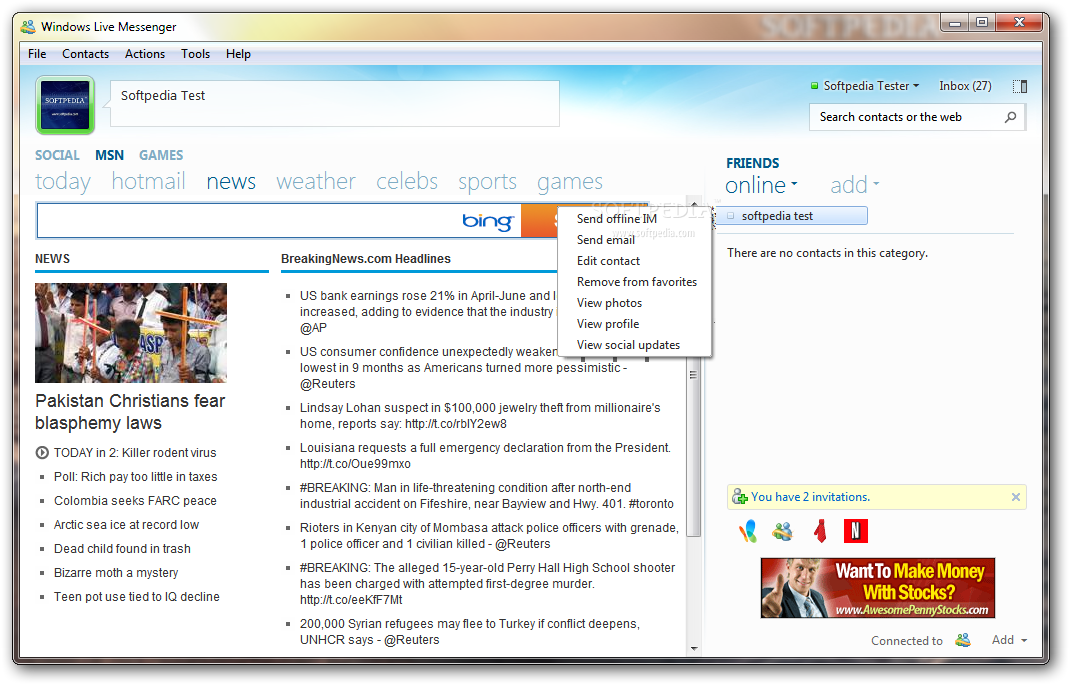The width and height of the screenshot is (1070, 685).
Task: Toggle compact view icon beside Inbox
Action: coord(1020,87)
